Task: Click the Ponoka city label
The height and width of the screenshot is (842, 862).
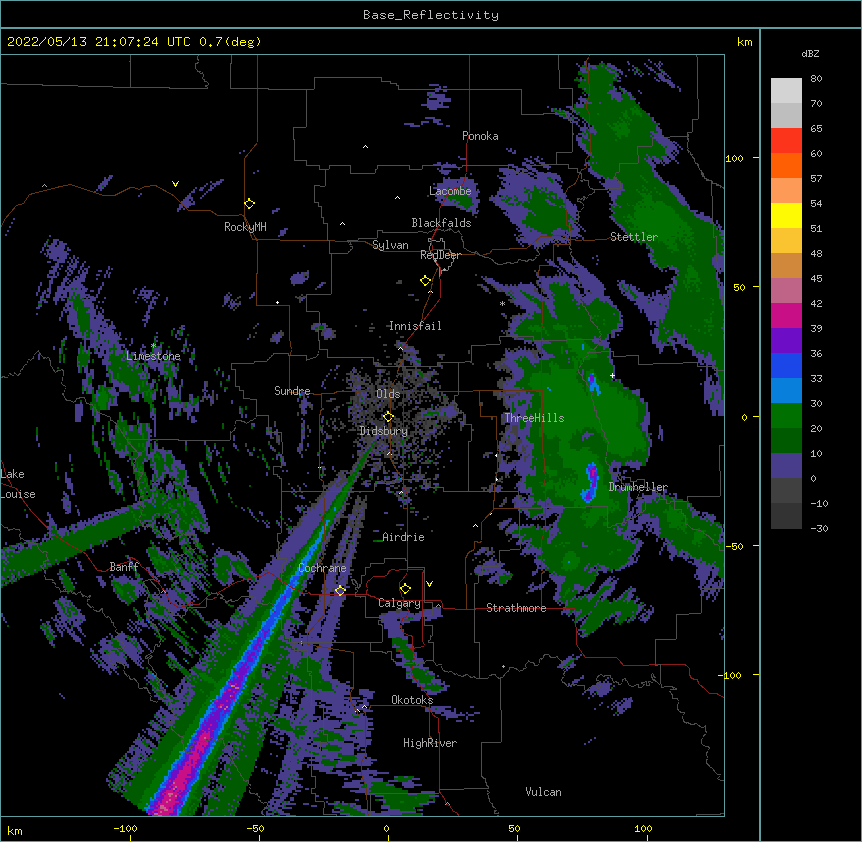Action: [480, 136]
